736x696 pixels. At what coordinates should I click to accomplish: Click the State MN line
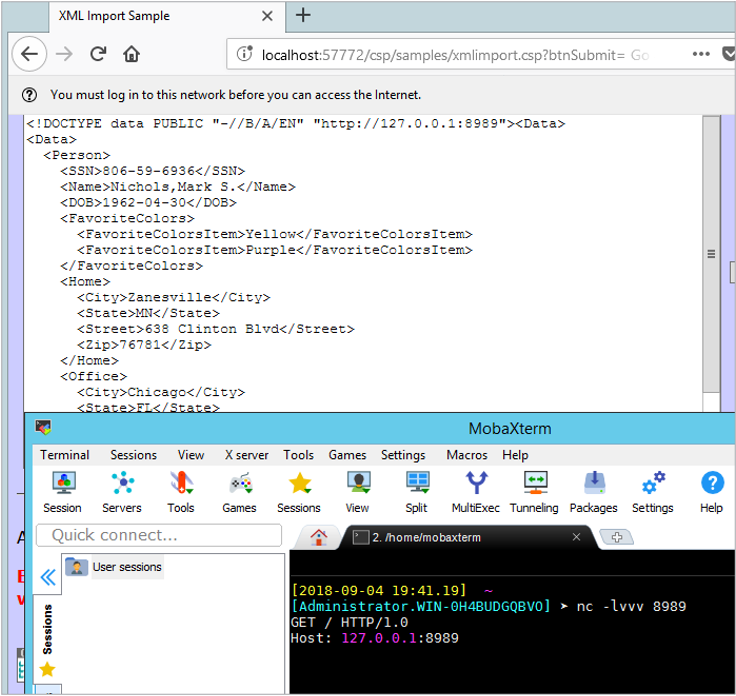[148, 313]
